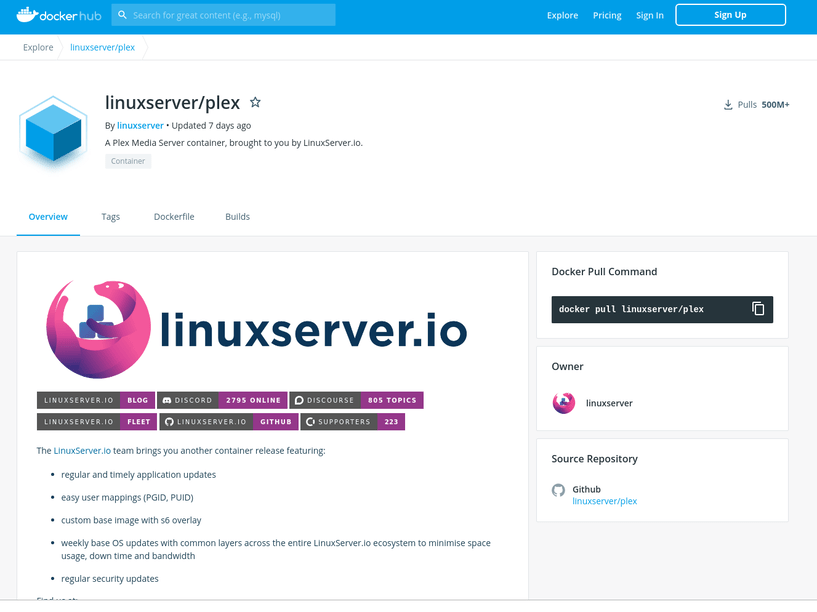Open the Linuxserver.io Blog badge
Screen dimensions: 817x612
(x=96, y=400)
